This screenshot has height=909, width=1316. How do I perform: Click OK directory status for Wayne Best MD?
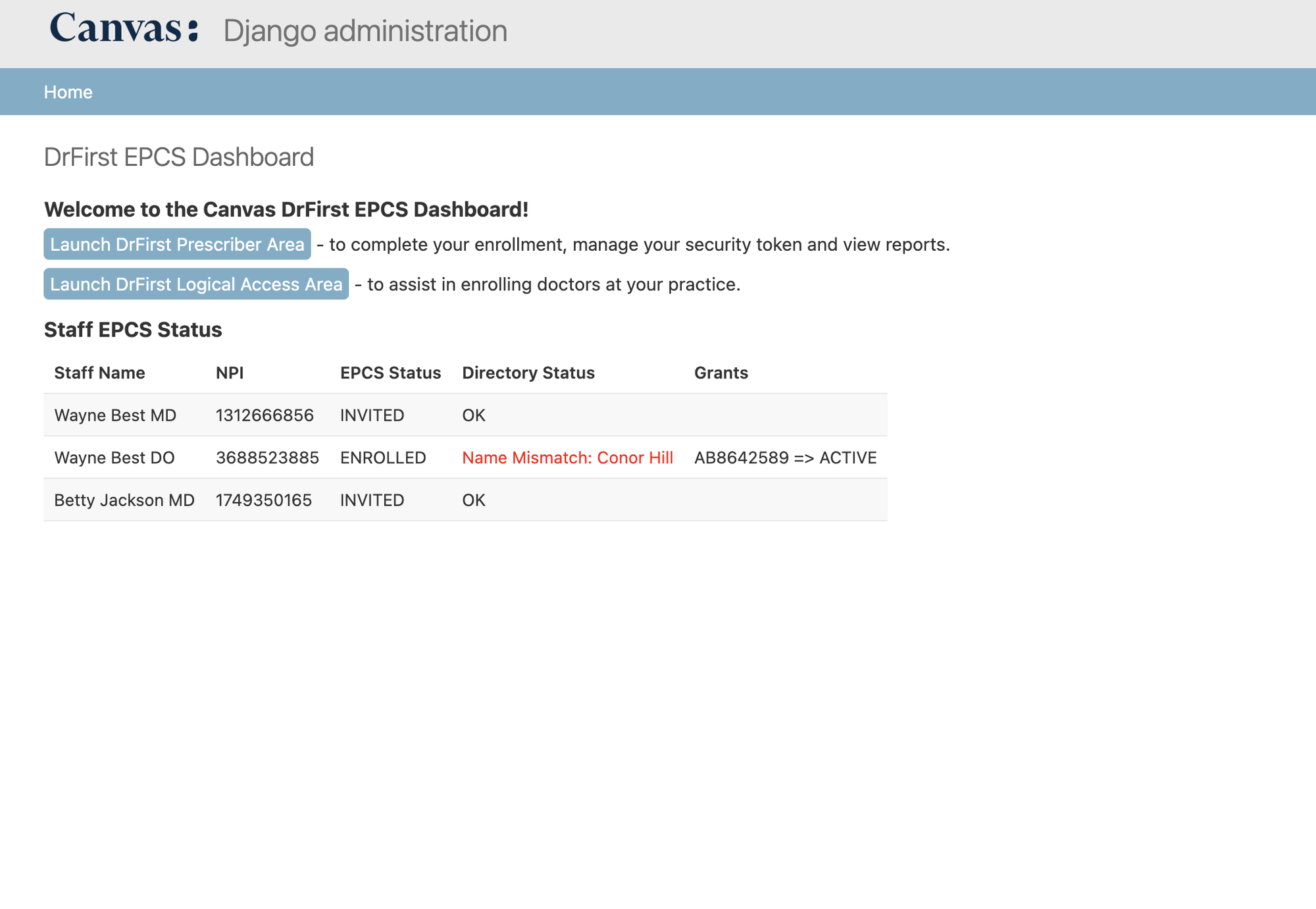click(474, 415)
